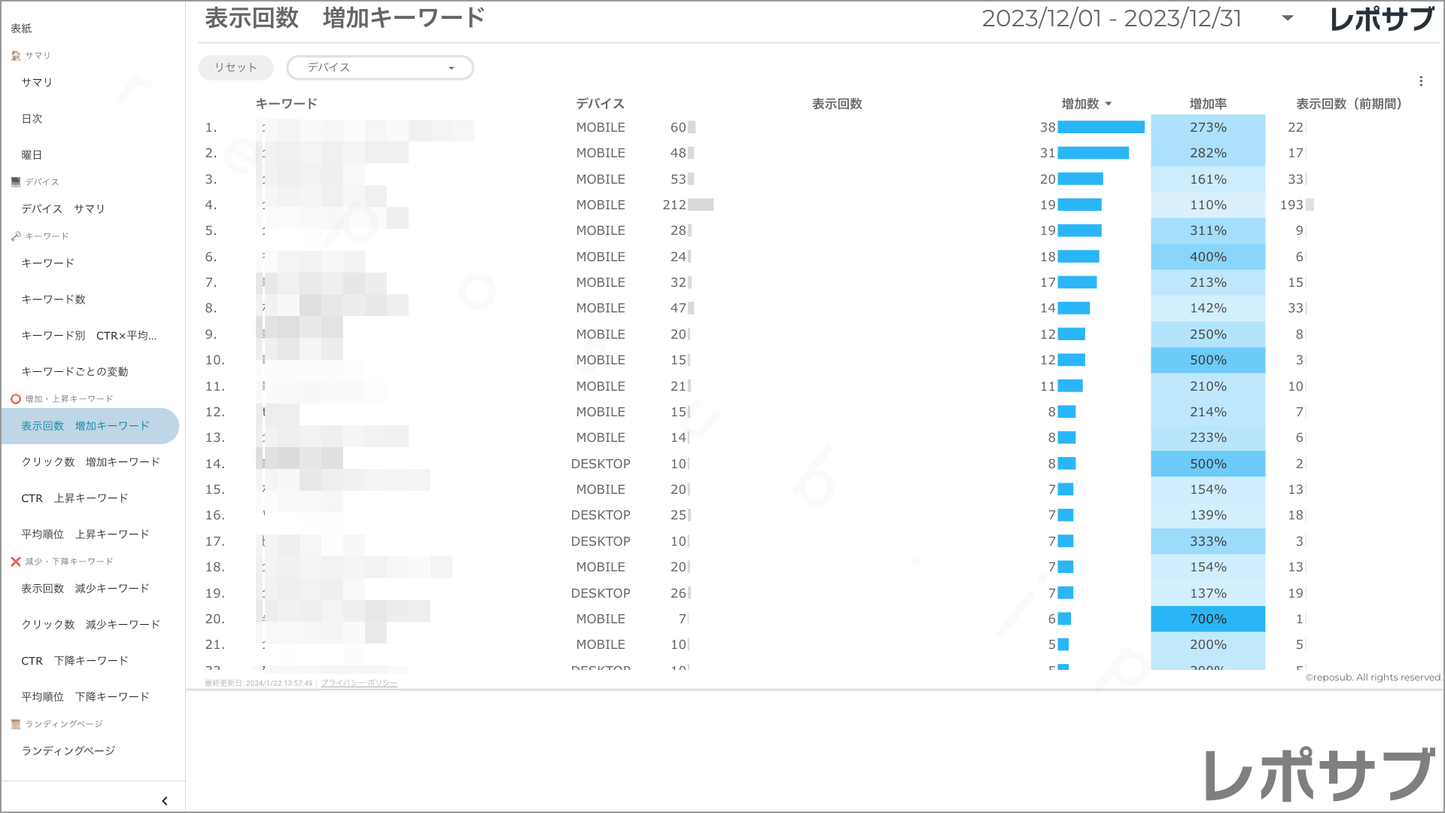Open the プライバシー ポリシー link
The width and height of the screenshot is (1445, 813).
pos(359,683)
